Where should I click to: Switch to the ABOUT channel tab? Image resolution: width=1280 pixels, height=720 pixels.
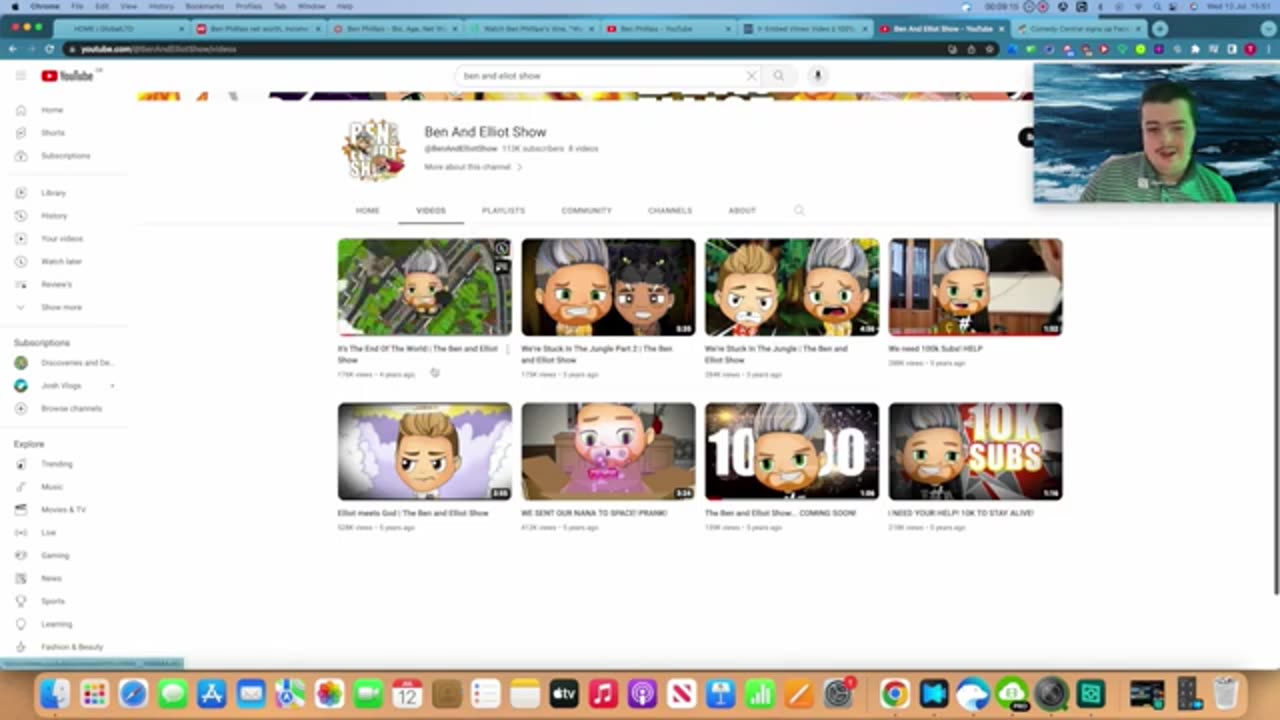click(742, 211)
